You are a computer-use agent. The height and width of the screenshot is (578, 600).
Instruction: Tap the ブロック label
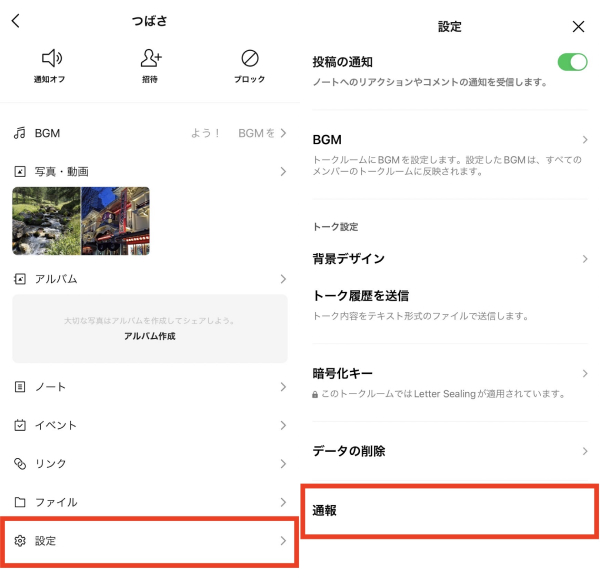pyautogui.click(x=249, y=79)
